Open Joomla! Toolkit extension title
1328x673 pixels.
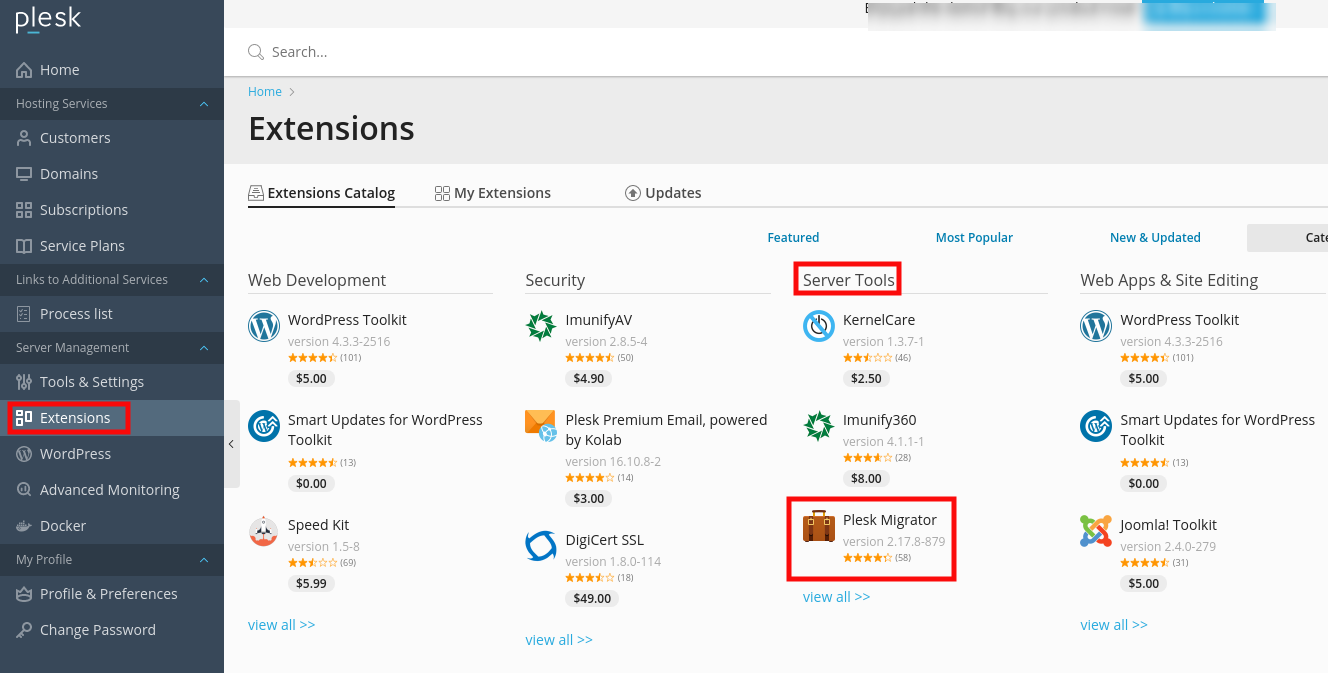click(1168, 525)
